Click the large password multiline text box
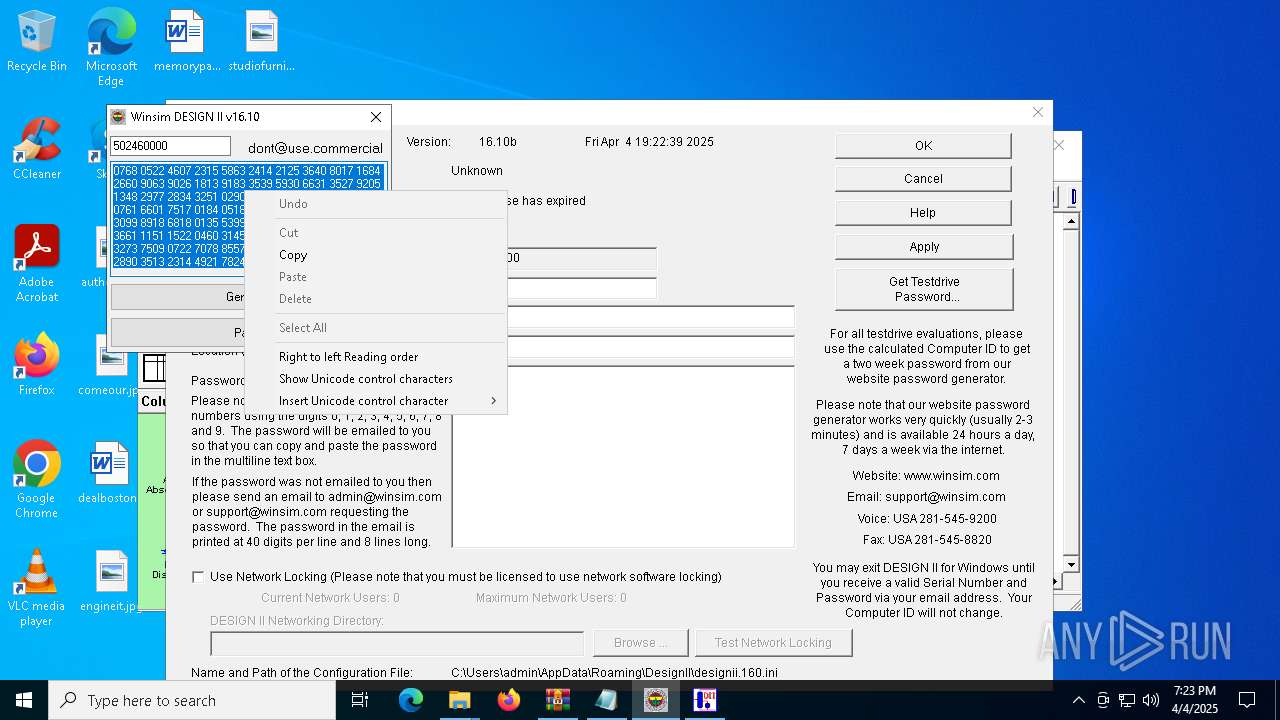Screen dimensions: 1280x720 coord(623,456)
